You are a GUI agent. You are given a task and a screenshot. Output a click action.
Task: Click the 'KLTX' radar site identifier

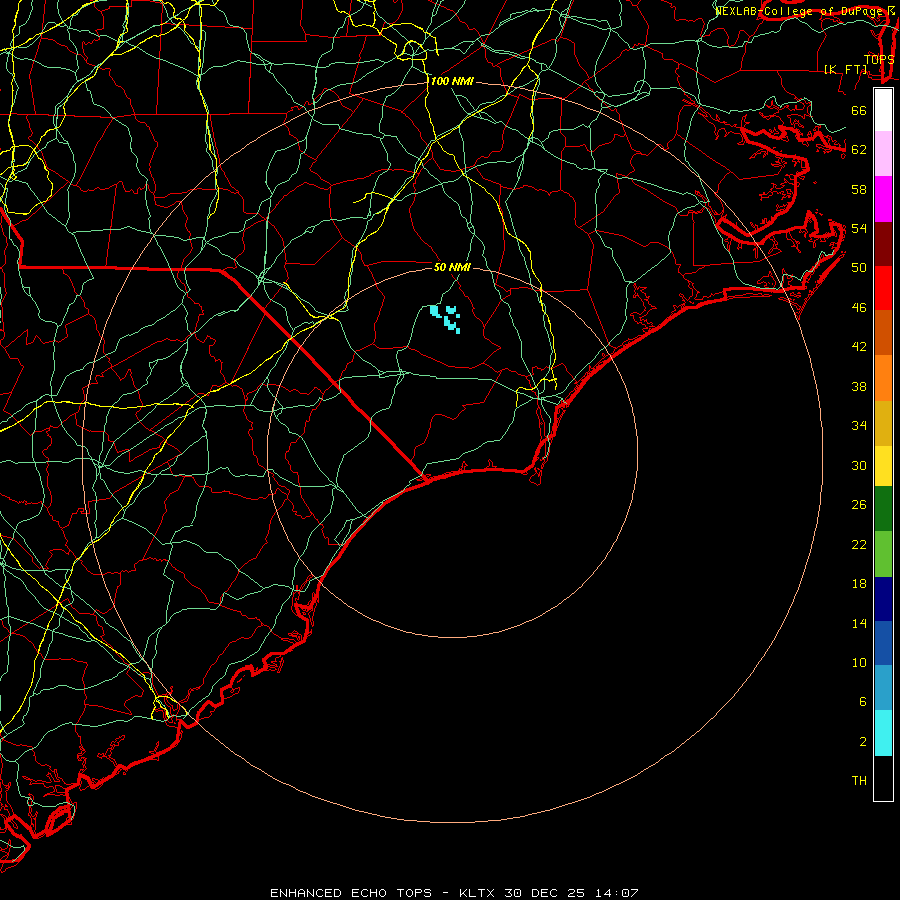[x=478, y=893]
